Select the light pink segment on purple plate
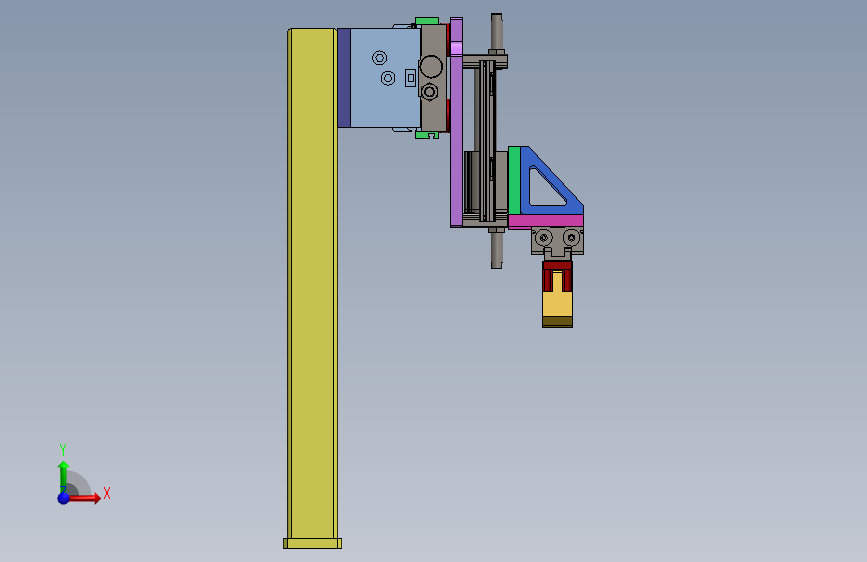The width and height of the screenshot is (867, 562). 456,48
